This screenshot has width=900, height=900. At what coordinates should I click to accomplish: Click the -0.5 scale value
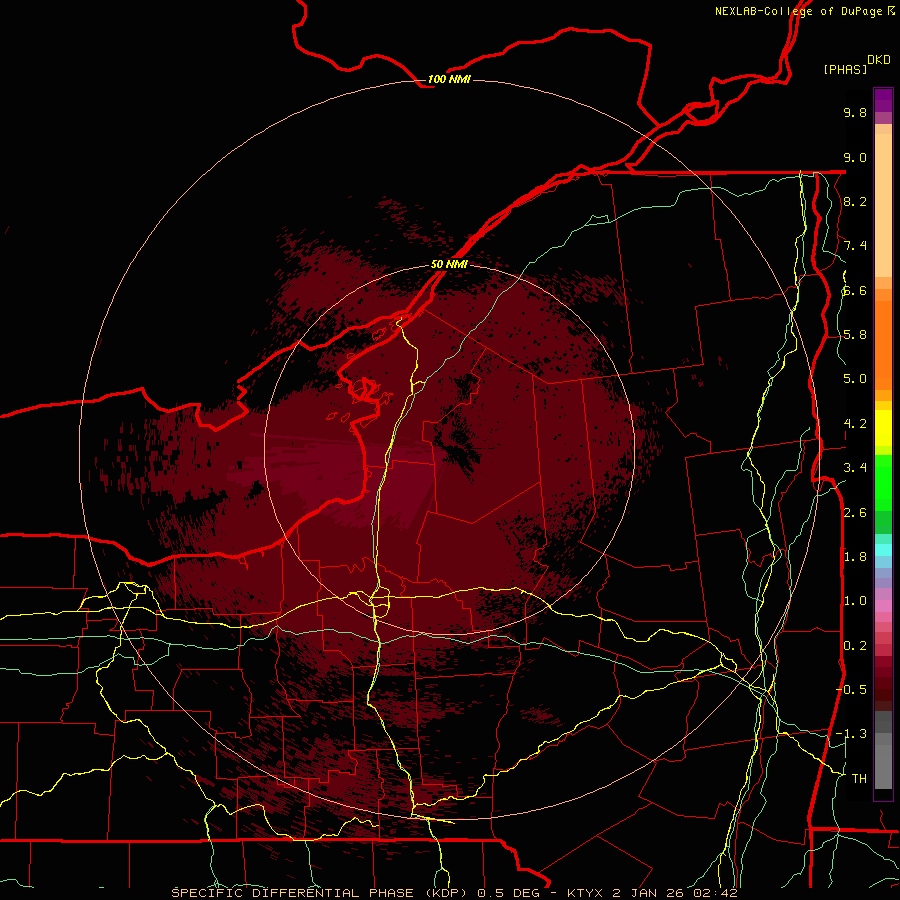(852, 690)
